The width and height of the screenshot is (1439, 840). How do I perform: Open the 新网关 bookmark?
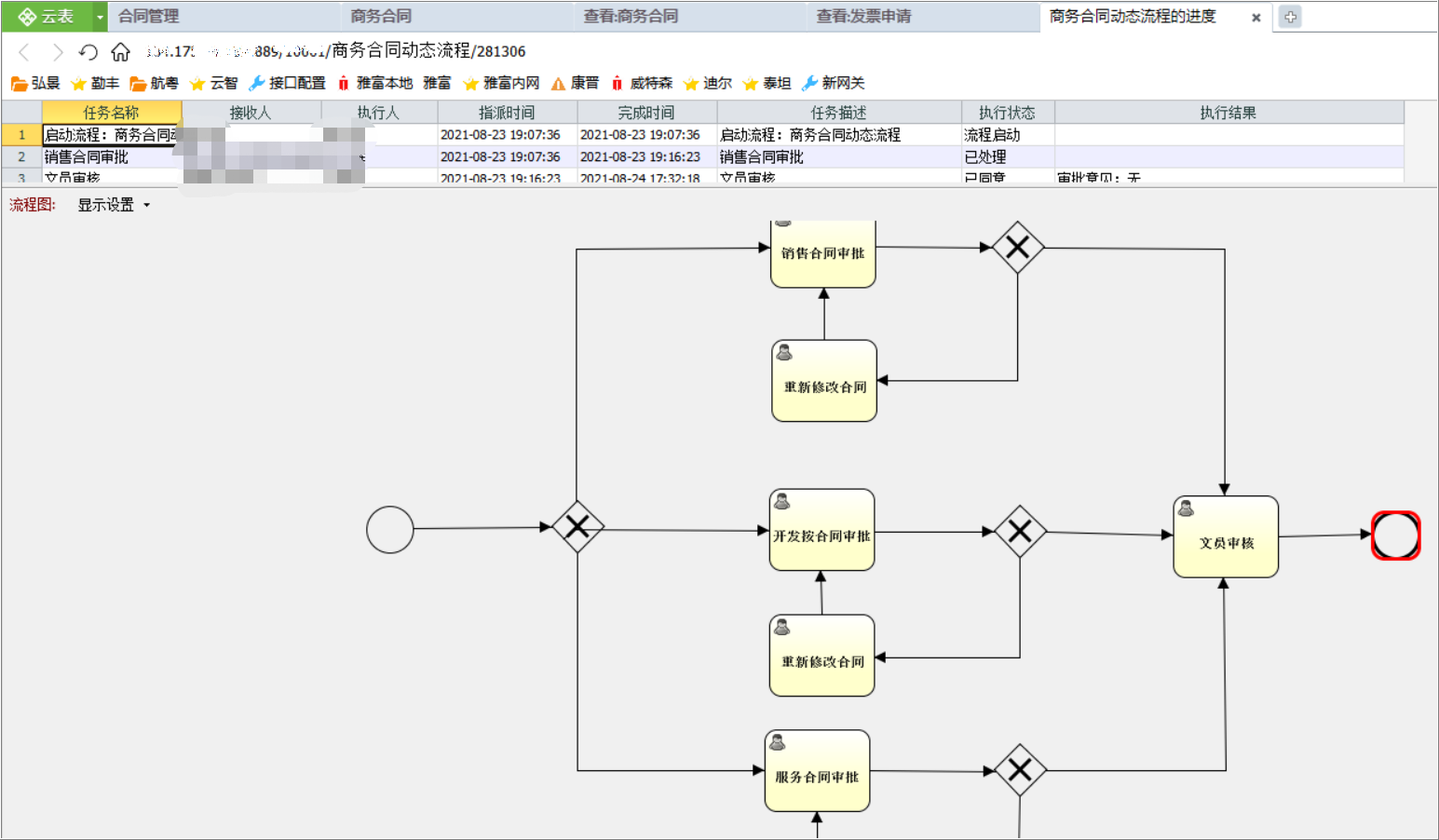click(x=834, y=83)
